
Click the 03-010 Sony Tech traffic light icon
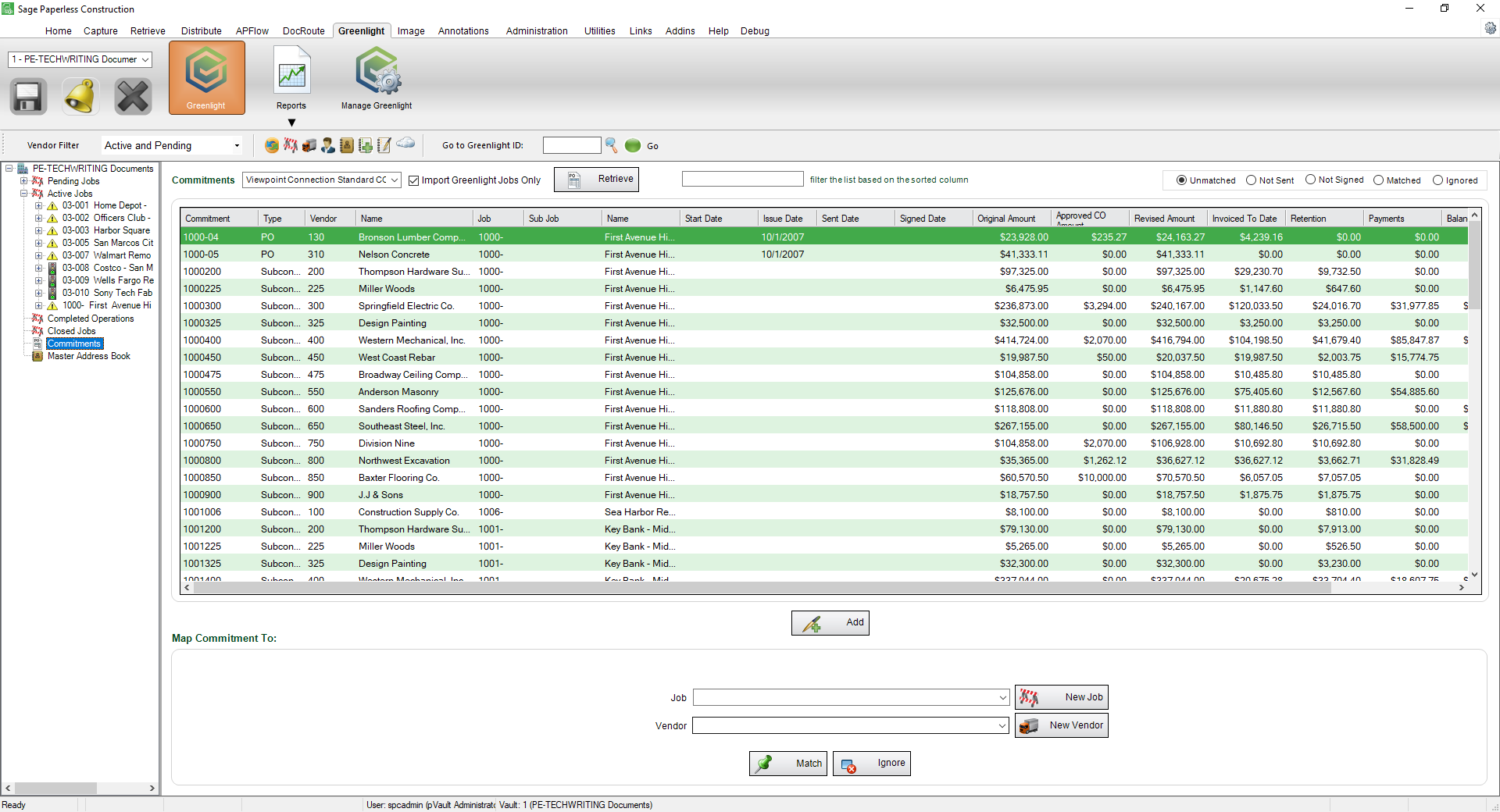click(52, 293)
